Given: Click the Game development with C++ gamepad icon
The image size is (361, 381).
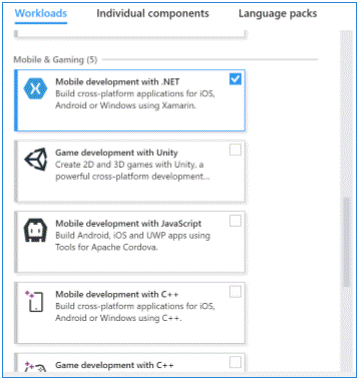Looking at the screenshot, I should 35,366.
